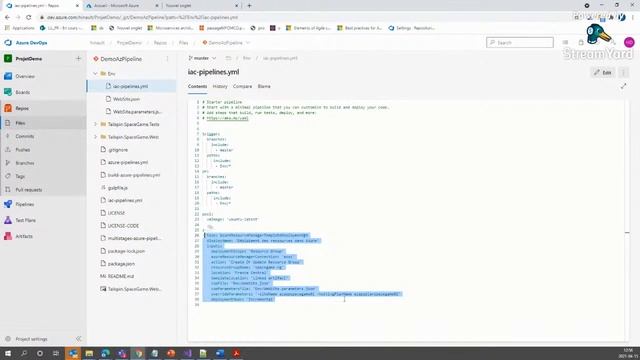Screen dimensions: 640x360
Task: Reload the browser page
Action: [x=28, y=17]
